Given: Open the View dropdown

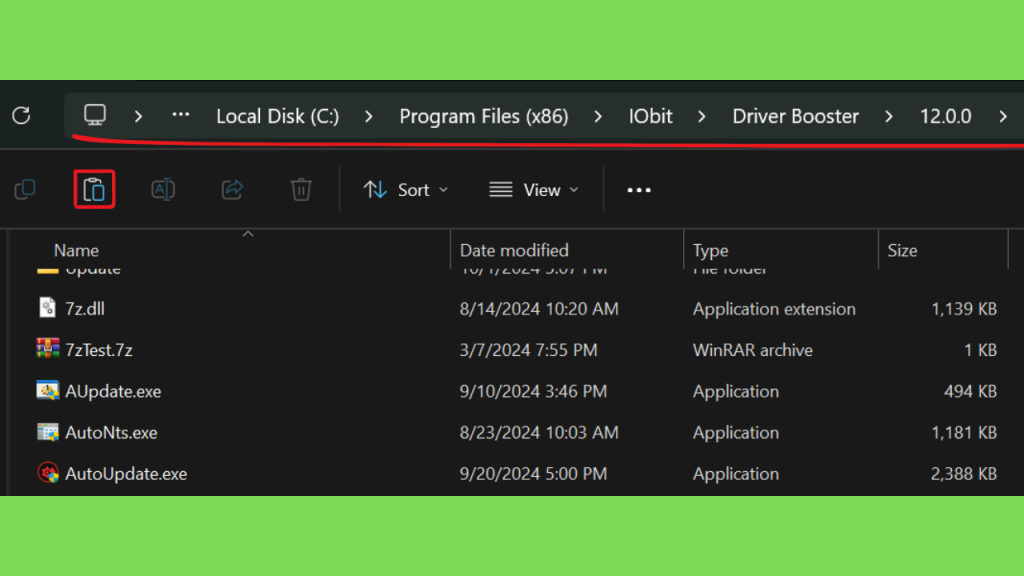Looking at the screenshot, I should [534, 189].
